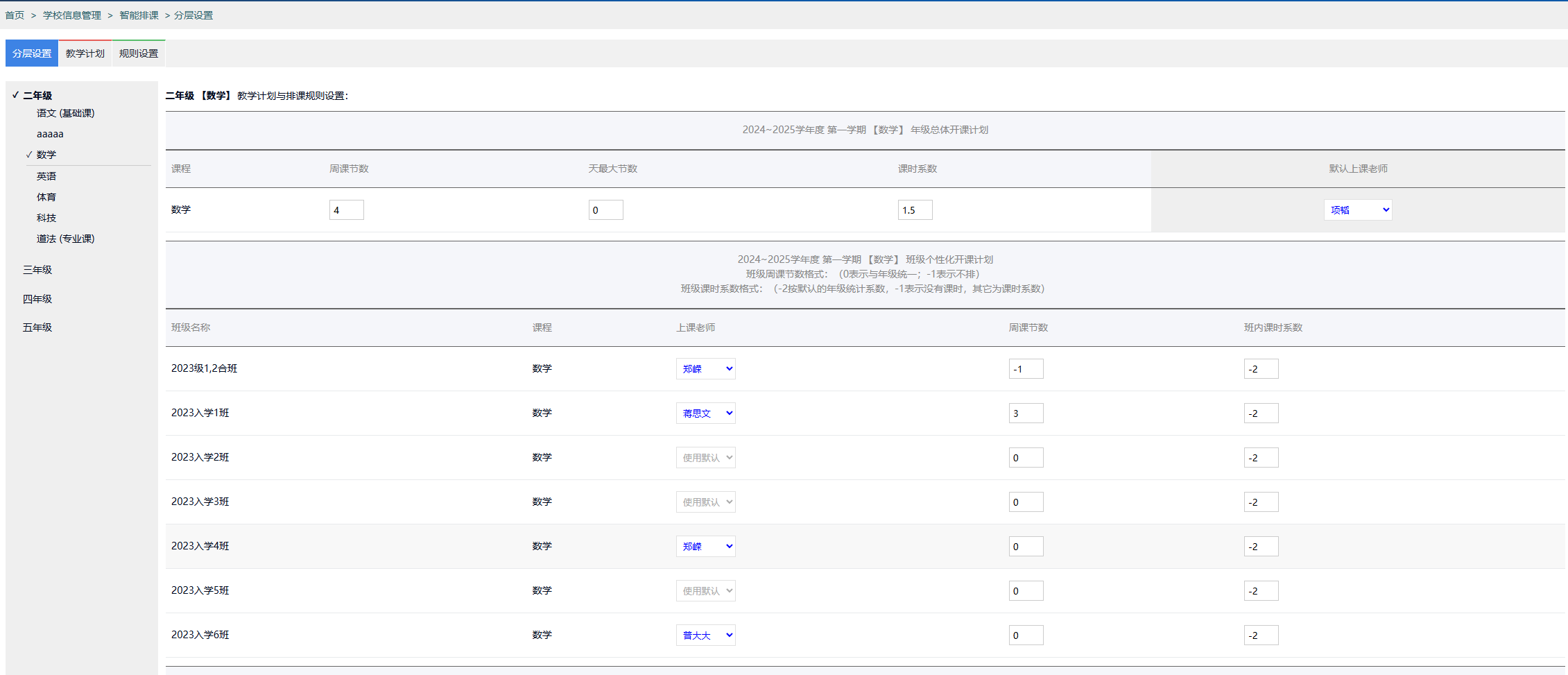1568x675 pixels.
Task: Open teacher dropdown for 2023入学6班
Action: [705, 635]
